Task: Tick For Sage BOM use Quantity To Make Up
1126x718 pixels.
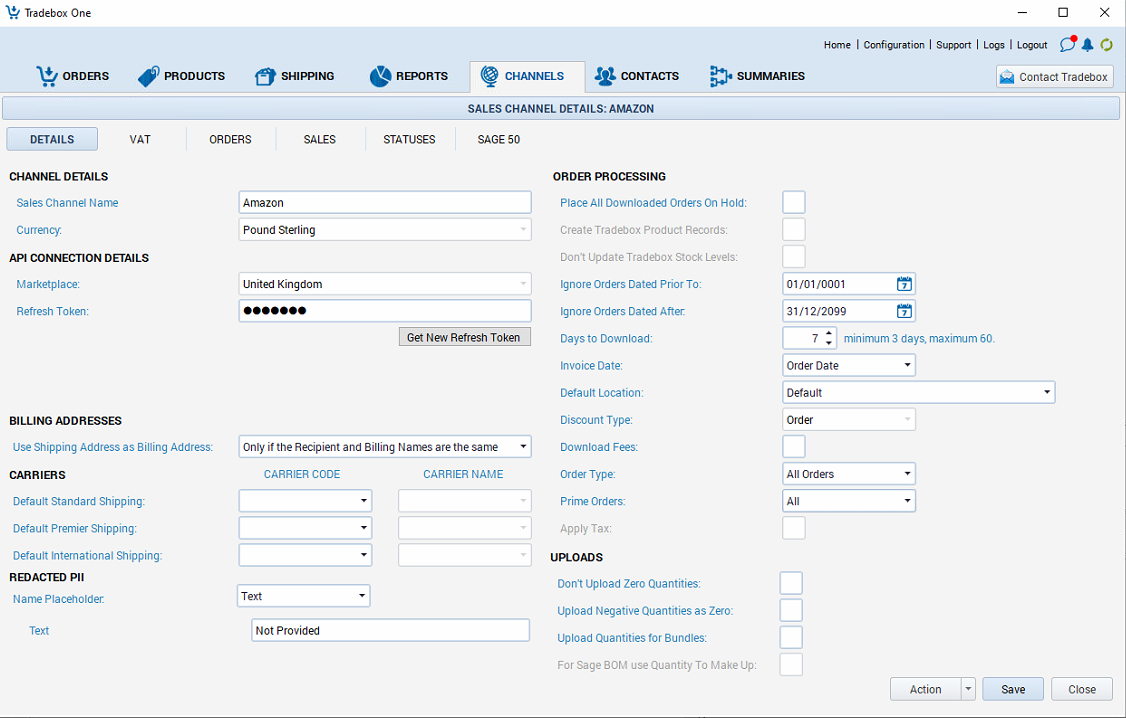Action: tap(791, 664)
